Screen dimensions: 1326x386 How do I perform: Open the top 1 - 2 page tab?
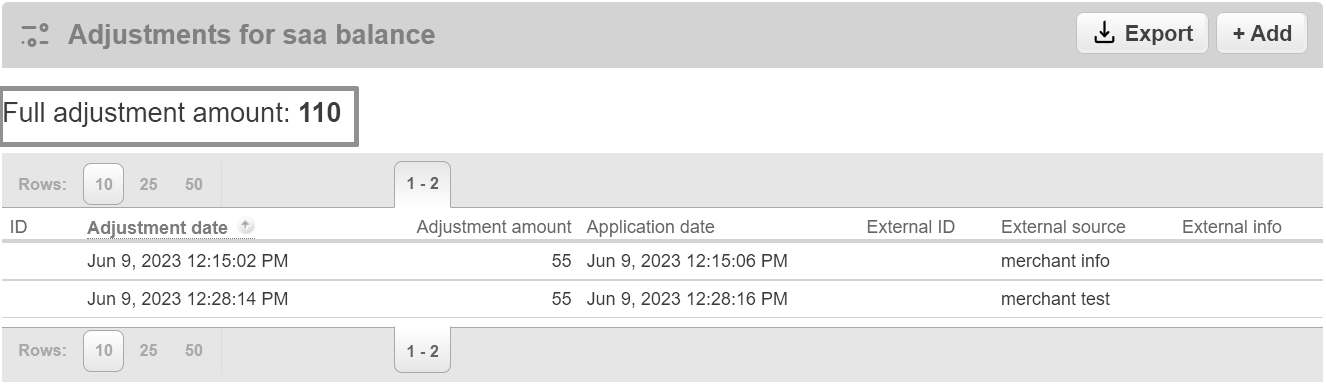pos(422,184)
